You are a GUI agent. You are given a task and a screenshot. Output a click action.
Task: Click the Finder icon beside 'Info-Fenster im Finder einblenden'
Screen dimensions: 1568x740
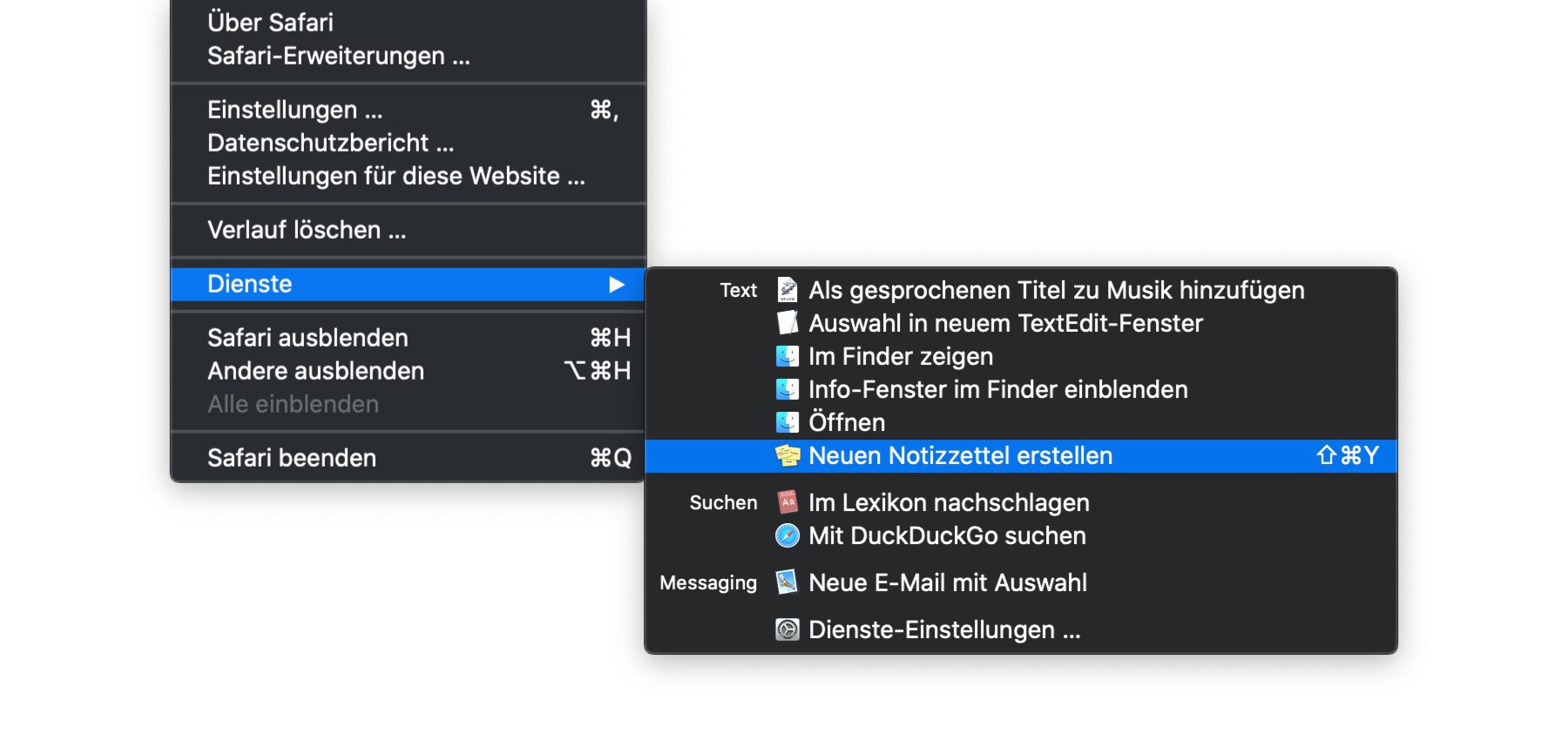click(x=787, y=389)
